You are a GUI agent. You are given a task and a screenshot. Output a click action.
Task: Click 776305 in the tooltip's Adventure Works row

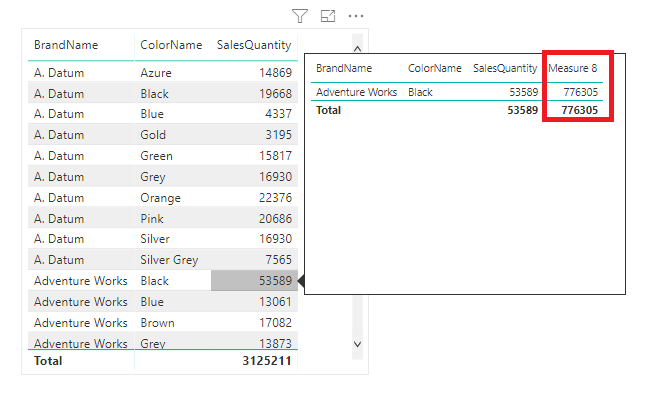pyautogui.click(x=581, y=92)
